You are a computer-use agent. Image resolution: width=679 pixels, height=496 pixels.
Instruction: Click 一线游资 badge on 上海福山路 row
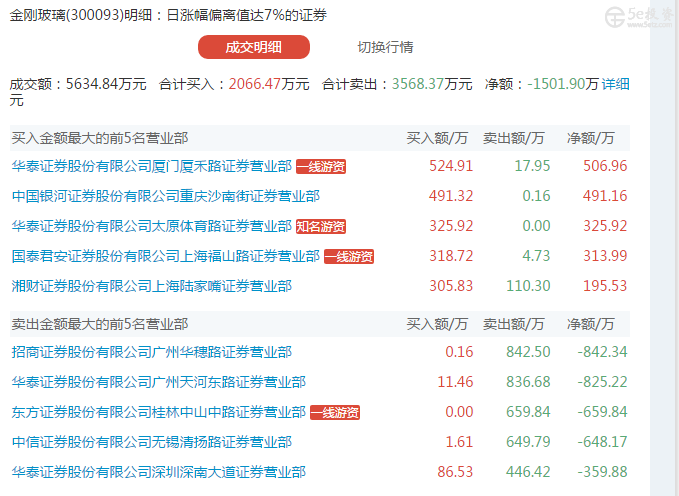coord(349,256)
